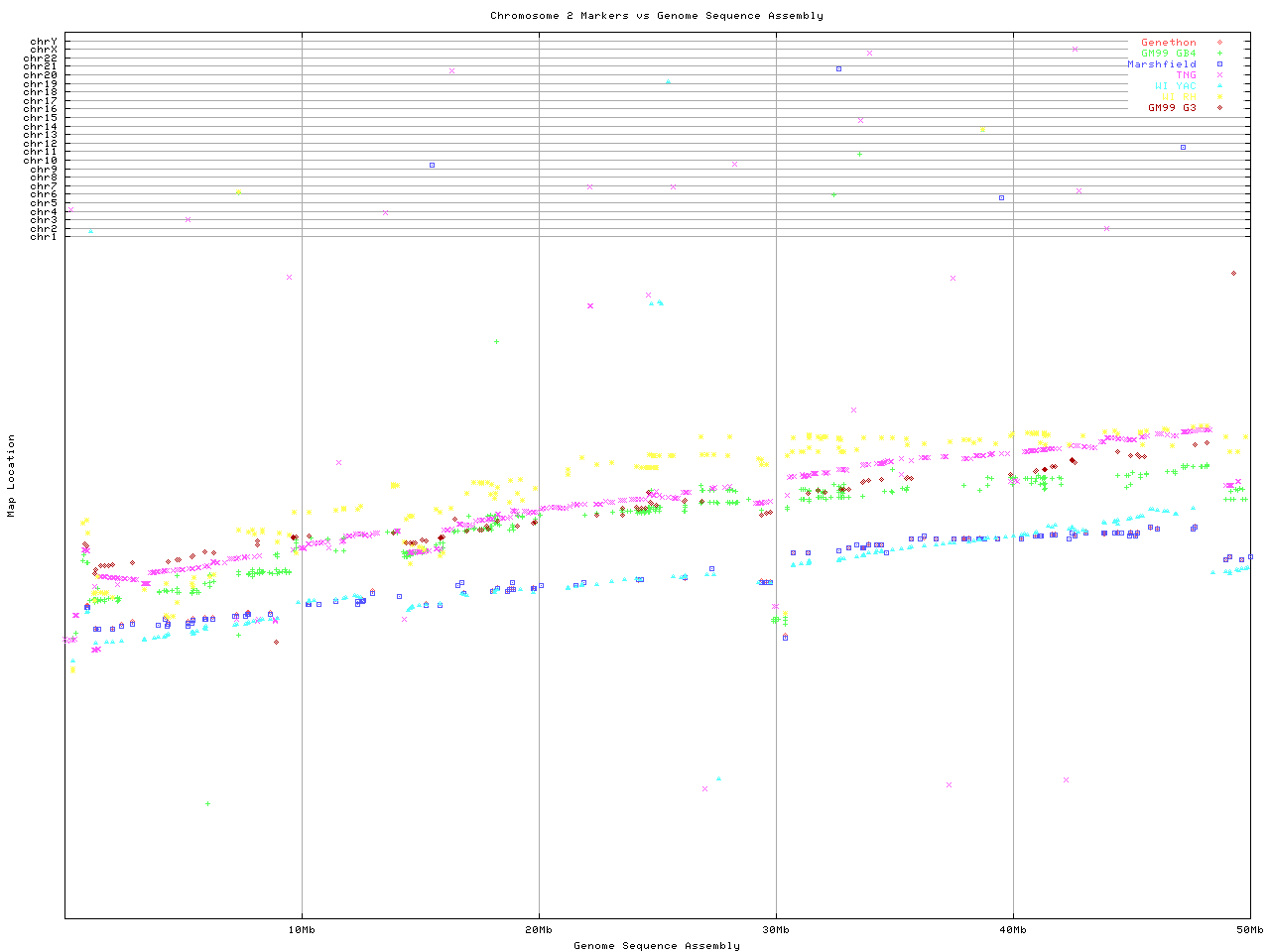Click the chart title 'Chromosome 2 Markers vs Genome Sequence Assembly'
This screenshot has height=952, width=1270.
656,16
